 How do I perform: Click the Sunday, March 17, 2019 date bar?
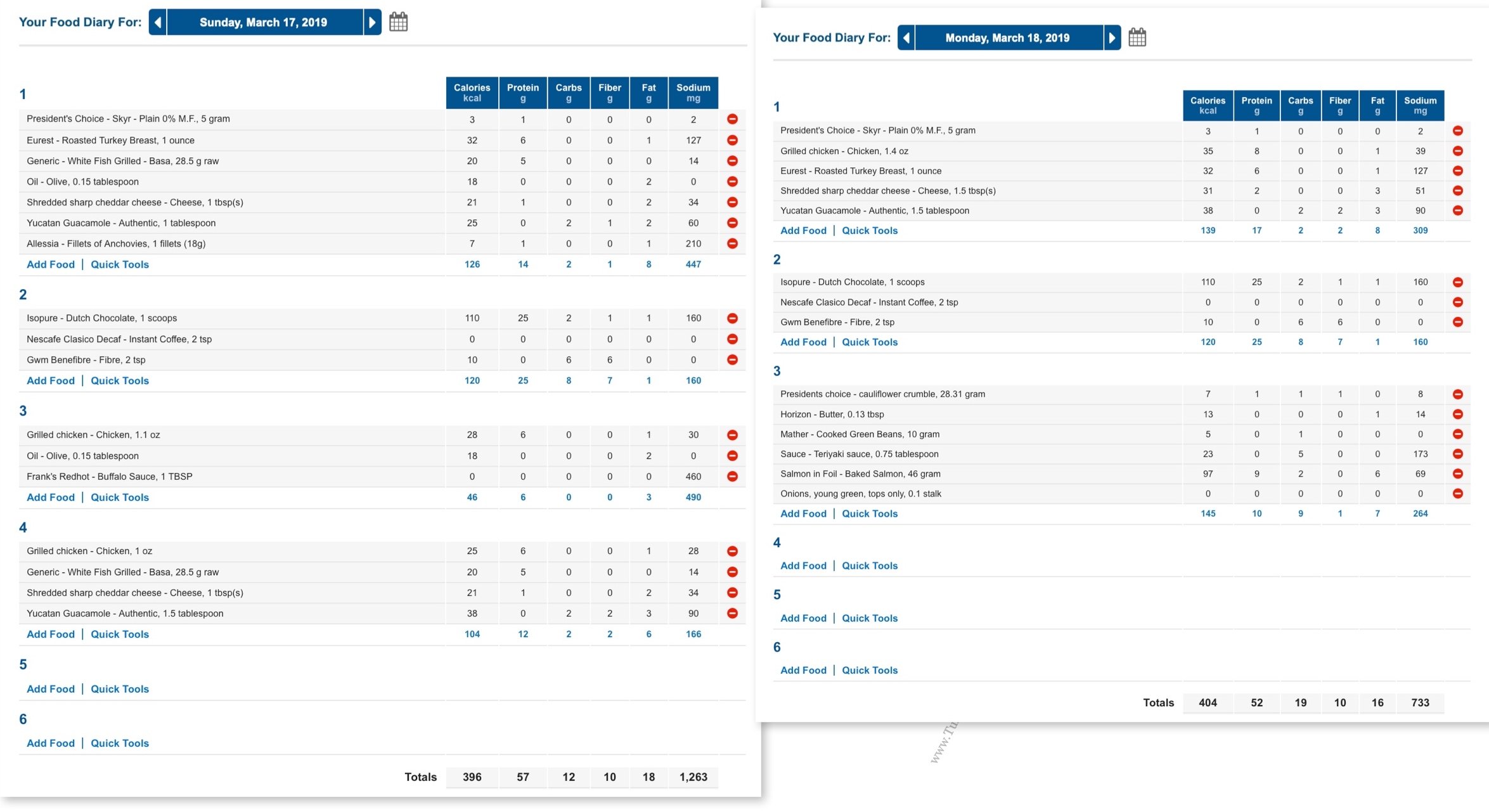point(265,22)
